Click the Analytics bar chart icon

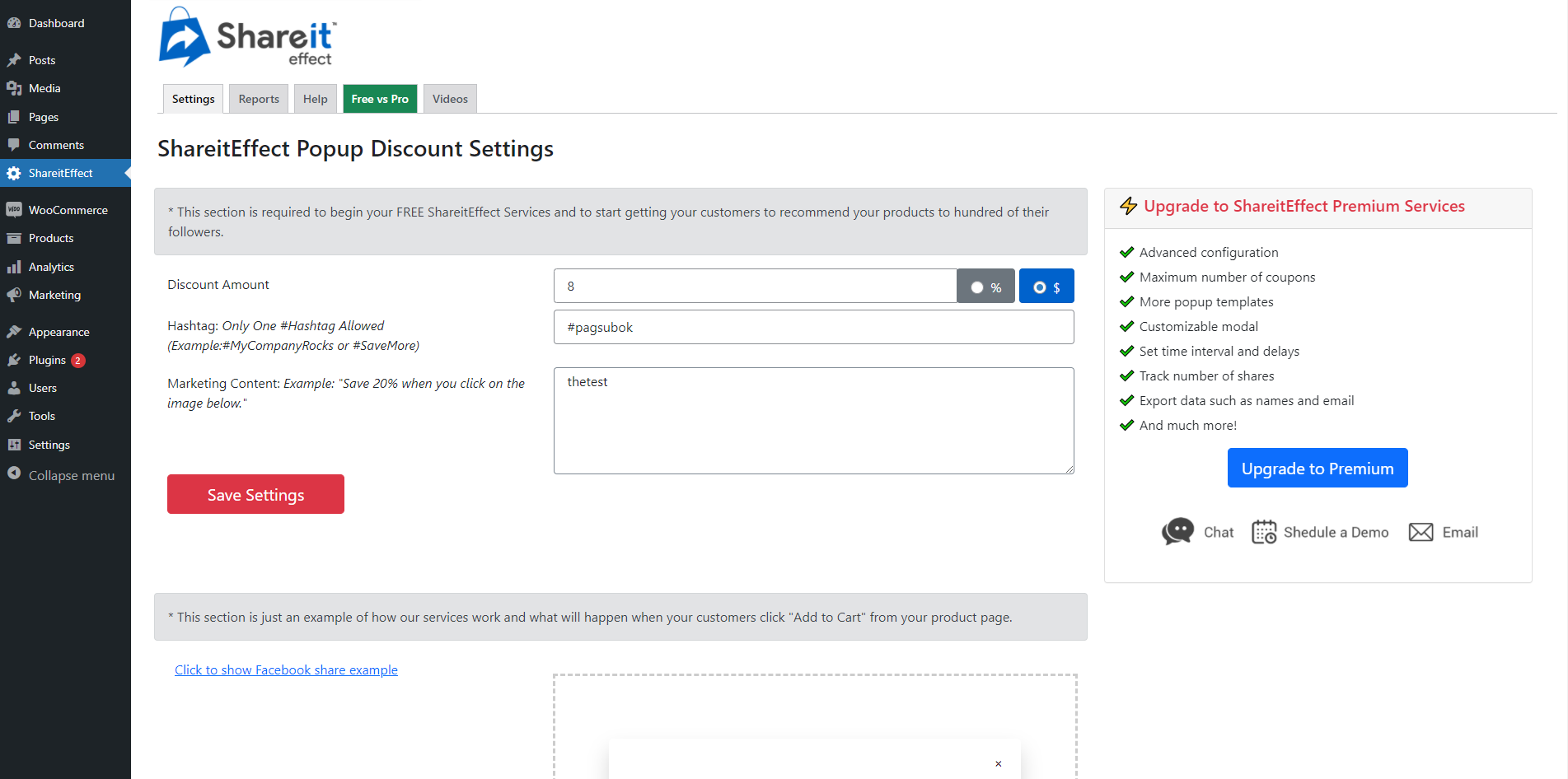click(14, 267)
